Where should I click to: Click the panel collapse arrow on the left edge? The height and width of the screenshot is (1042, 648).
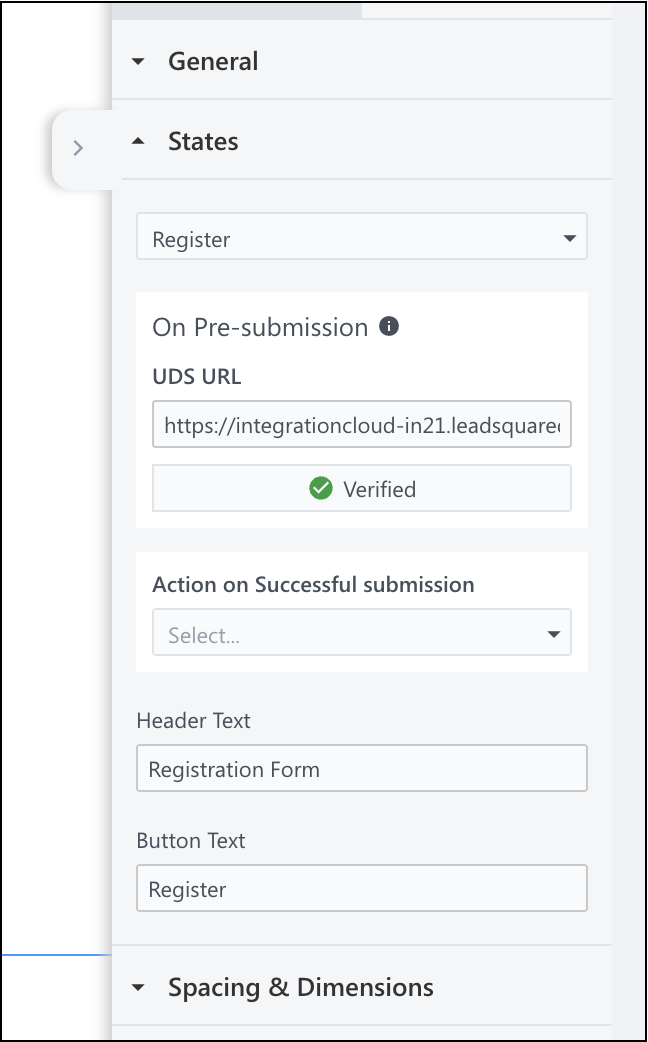pyautogui.click(x=78, y=147)
